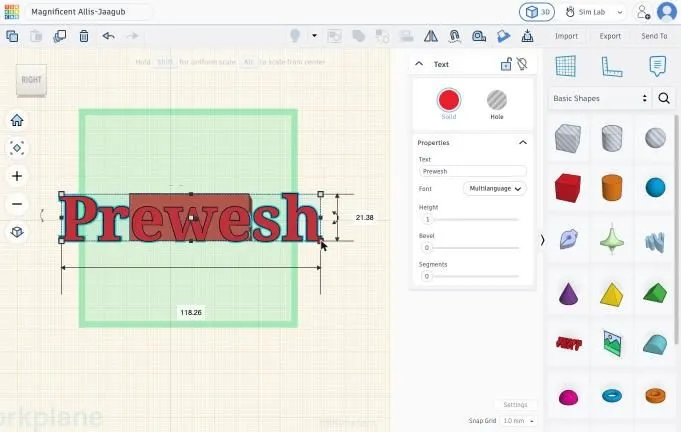681x432 pixels.
Task: Click the Fit all in view icon
Action: pos(17,148)
